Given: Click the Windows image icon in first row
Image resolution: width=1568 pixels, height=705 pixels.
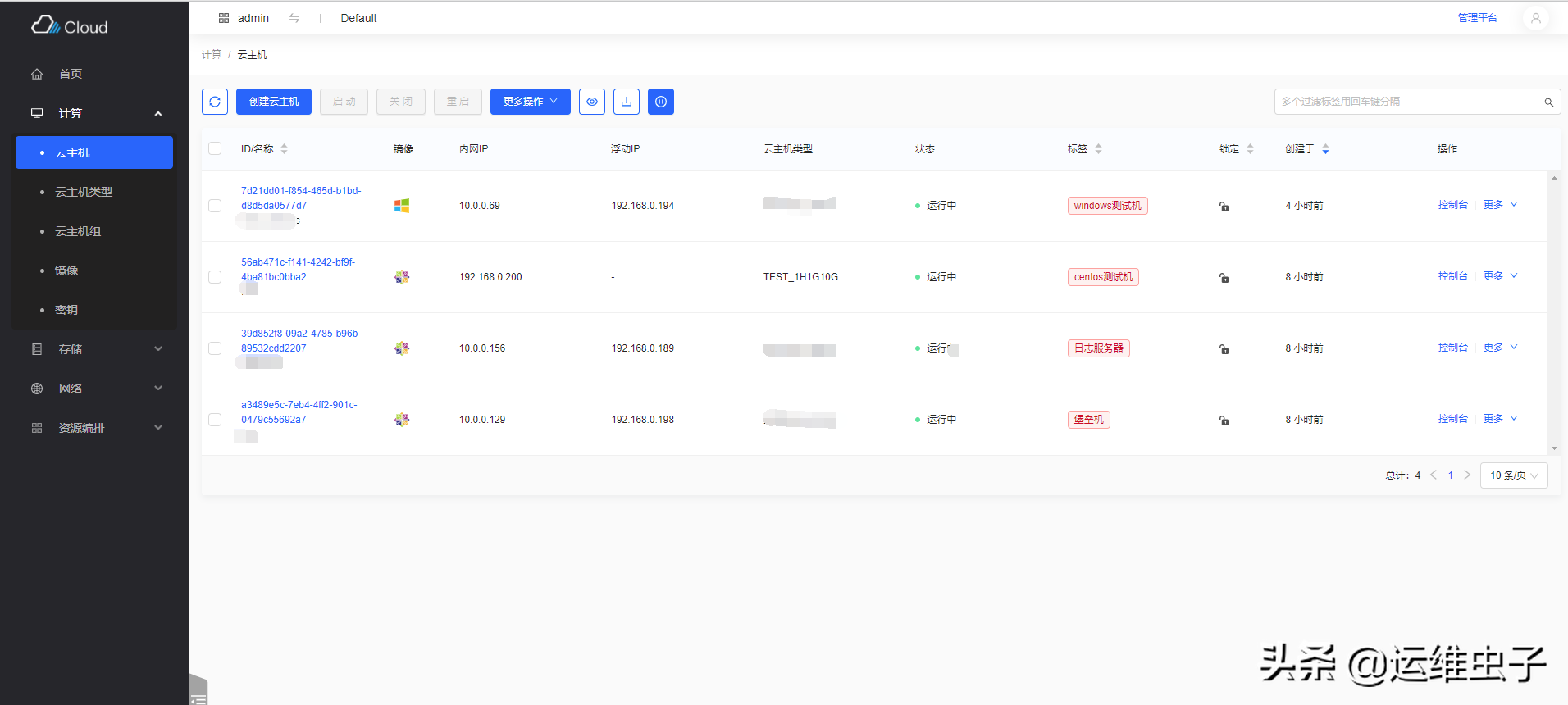Looking at the screenshot, I should [402, 206].
